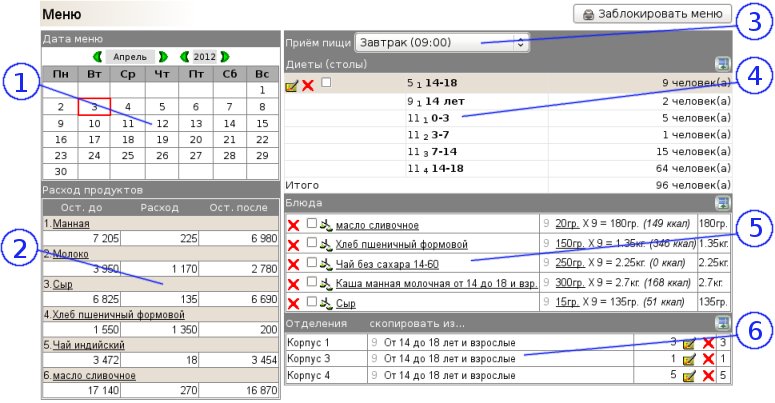Tick the checkbox in diet row 5.1 14-18
775x403 pixels.
[326, 84]
